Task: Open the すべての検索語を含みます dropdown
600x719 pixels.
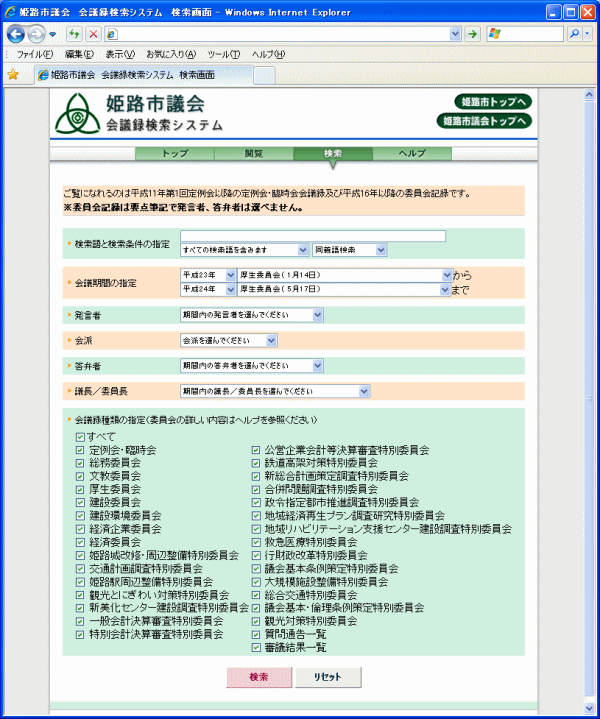Action: (x=244, y=250)
